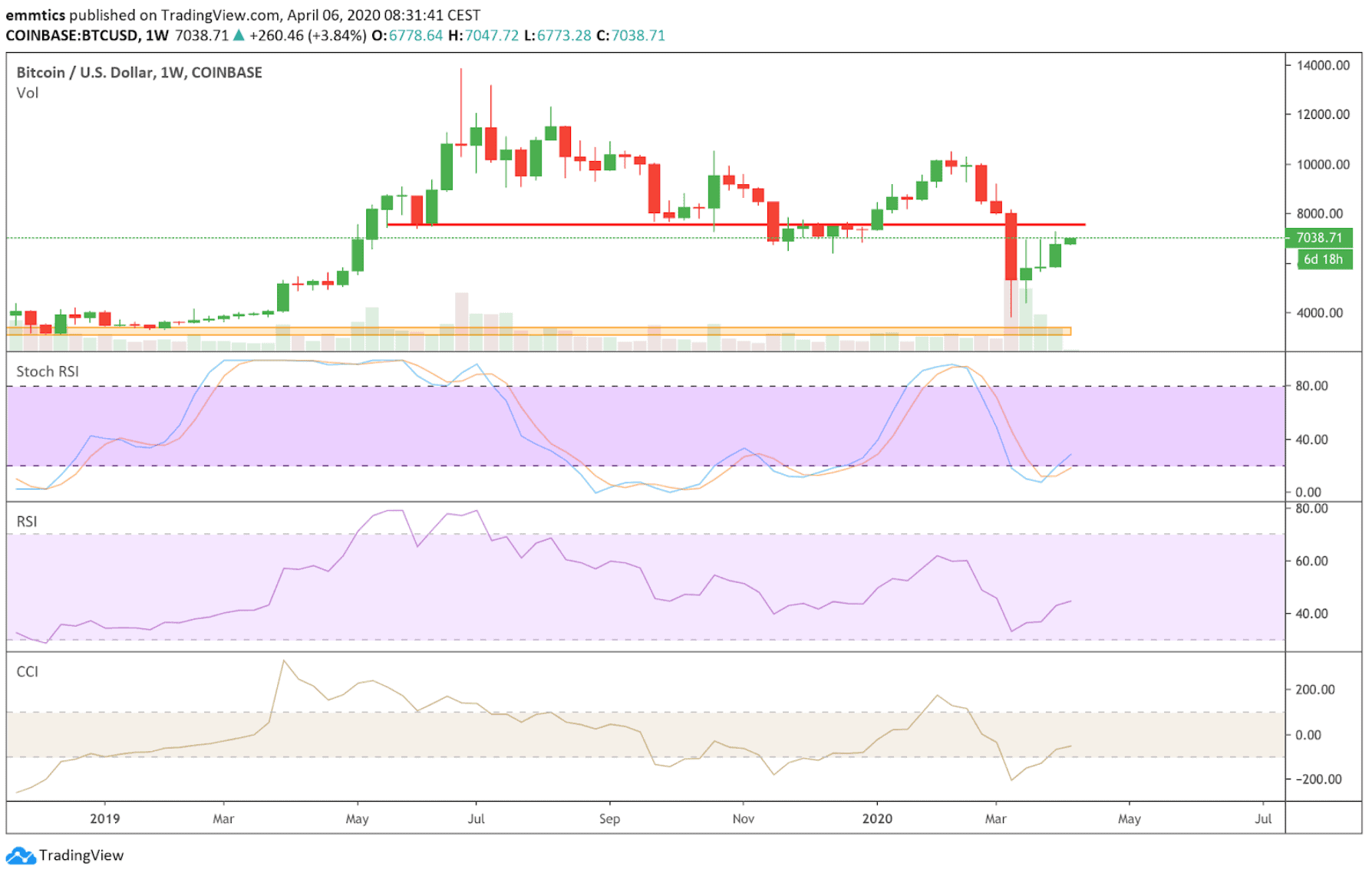
Task: Click the low value L:6773.28
Action: tap(558, 35)
